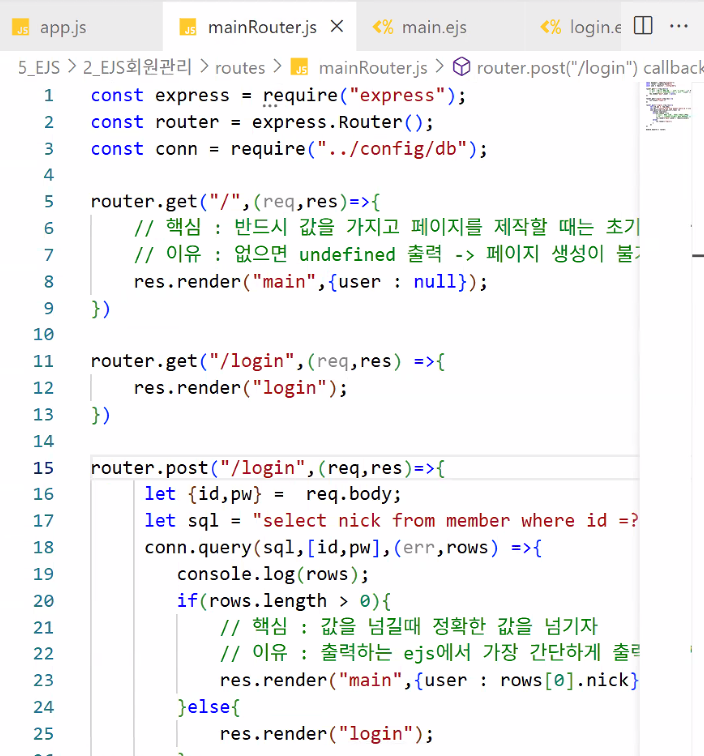Click the split editor icon
Image resolution: width=704 pixels, height=756 pixels.
click(643, 25)
